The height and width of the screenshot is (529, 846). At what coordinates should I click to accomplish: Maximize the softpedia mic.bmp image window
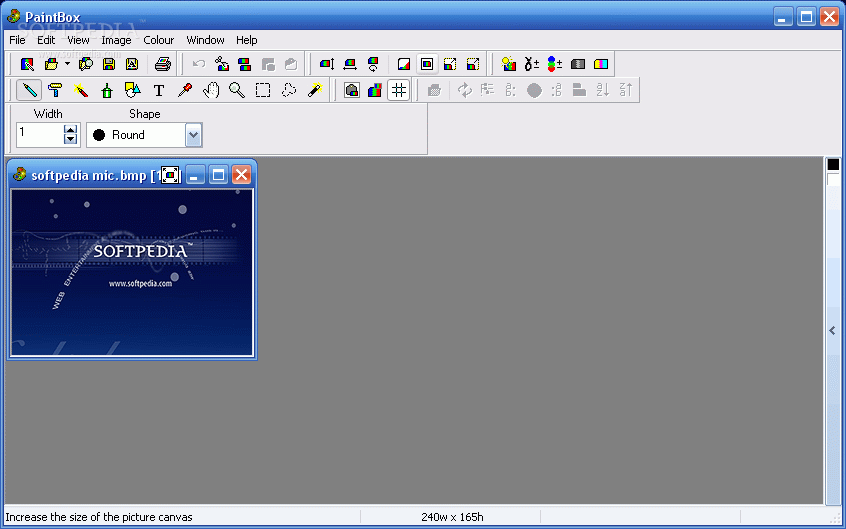coord(219,175)
